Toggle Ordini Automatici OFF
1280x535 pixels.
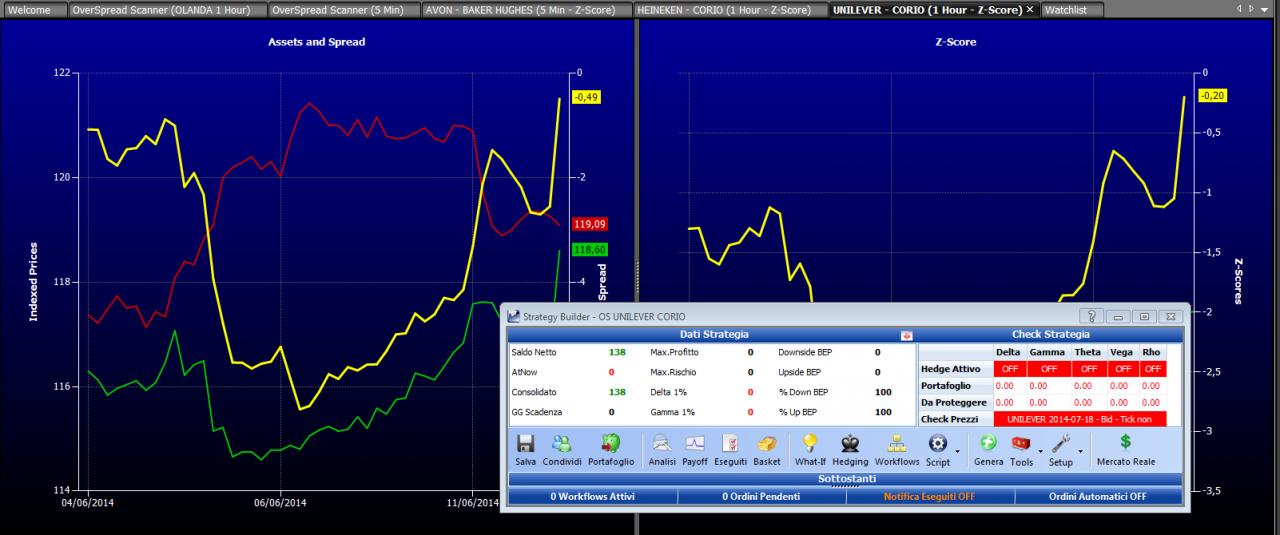(1098, 496)
